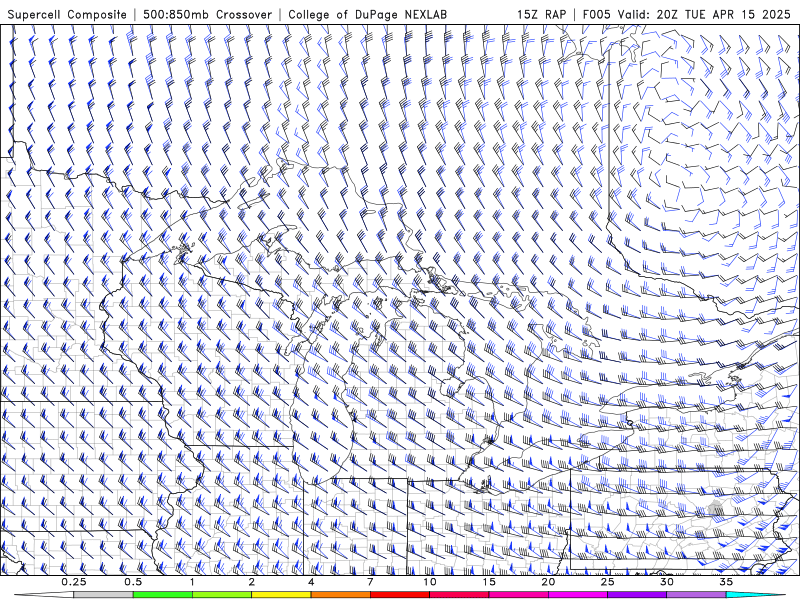Image resolution: width=800 pixels, height=600 pixels.
Task: Click the 0.25 legend value
Action: point(74,582)
